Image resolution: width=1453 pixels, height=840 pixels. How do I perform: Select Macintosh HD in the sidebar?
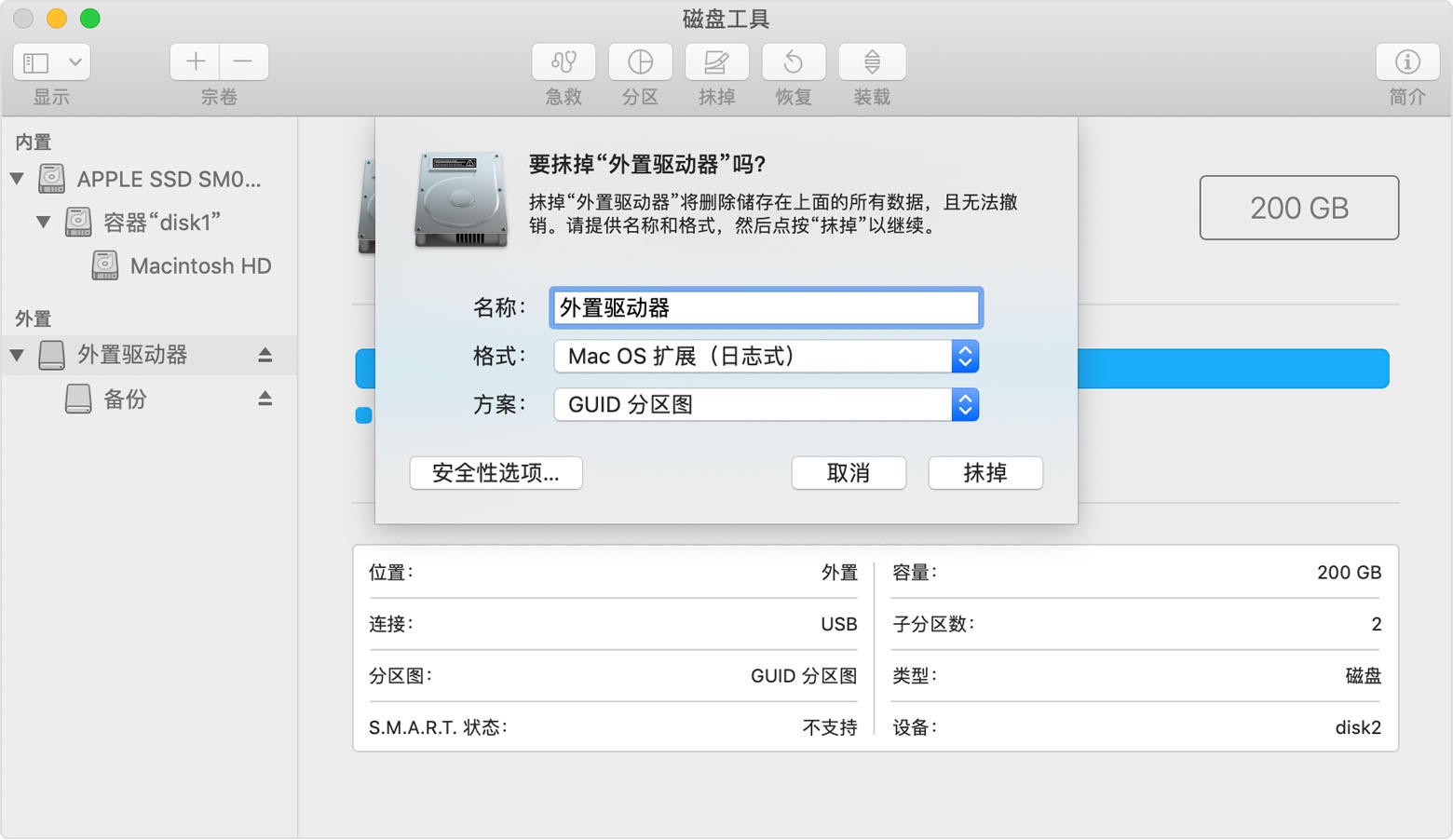tap(149, 265)
